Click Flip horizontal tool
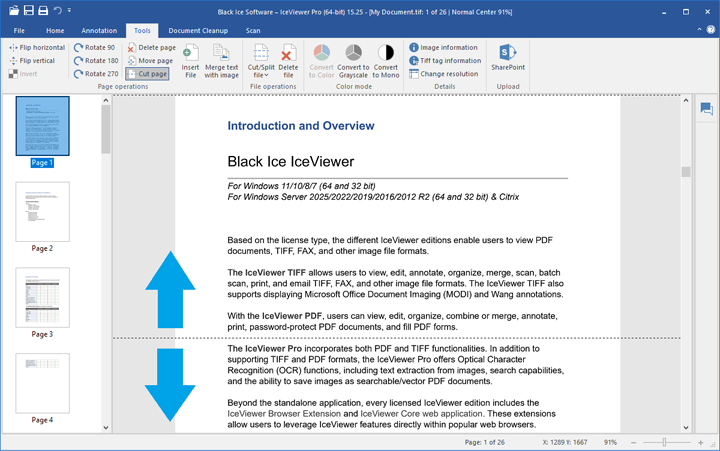This screenshot has height=451, width=720. [x=37, y=47]
